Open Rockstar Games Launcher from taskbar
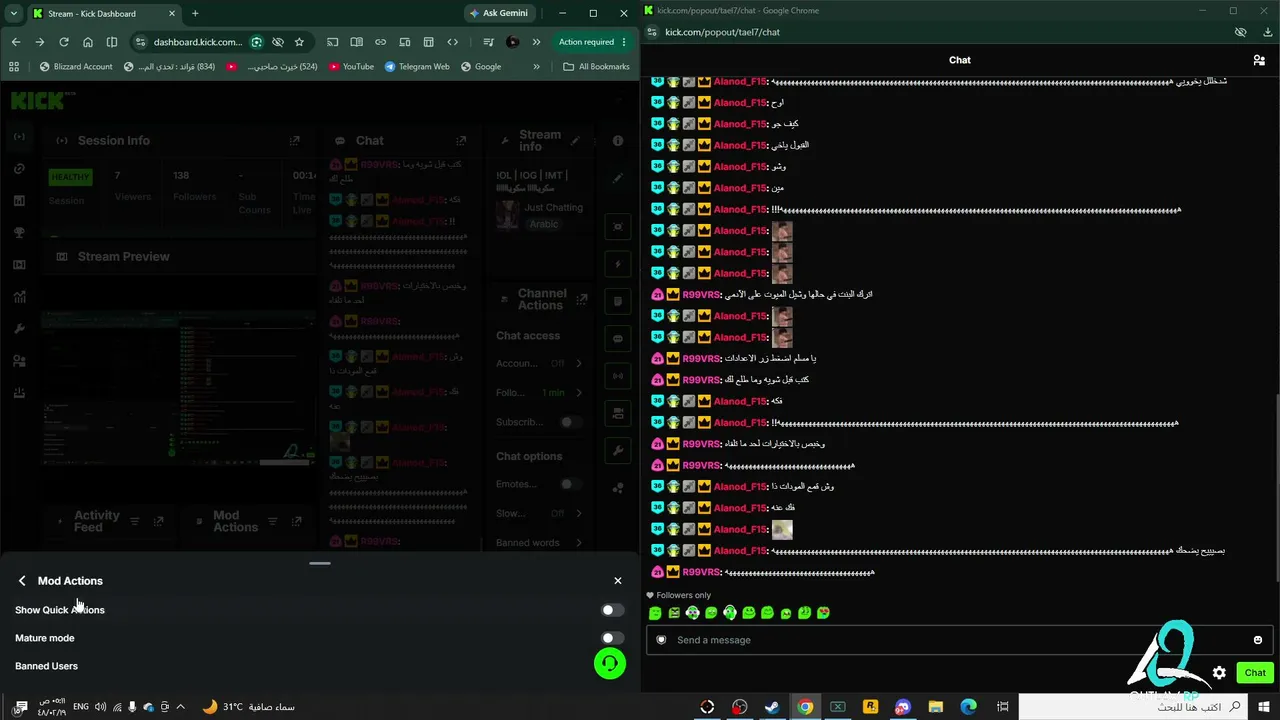The image size is (1280, 720). pyautogui.click(x=871, y=707)
